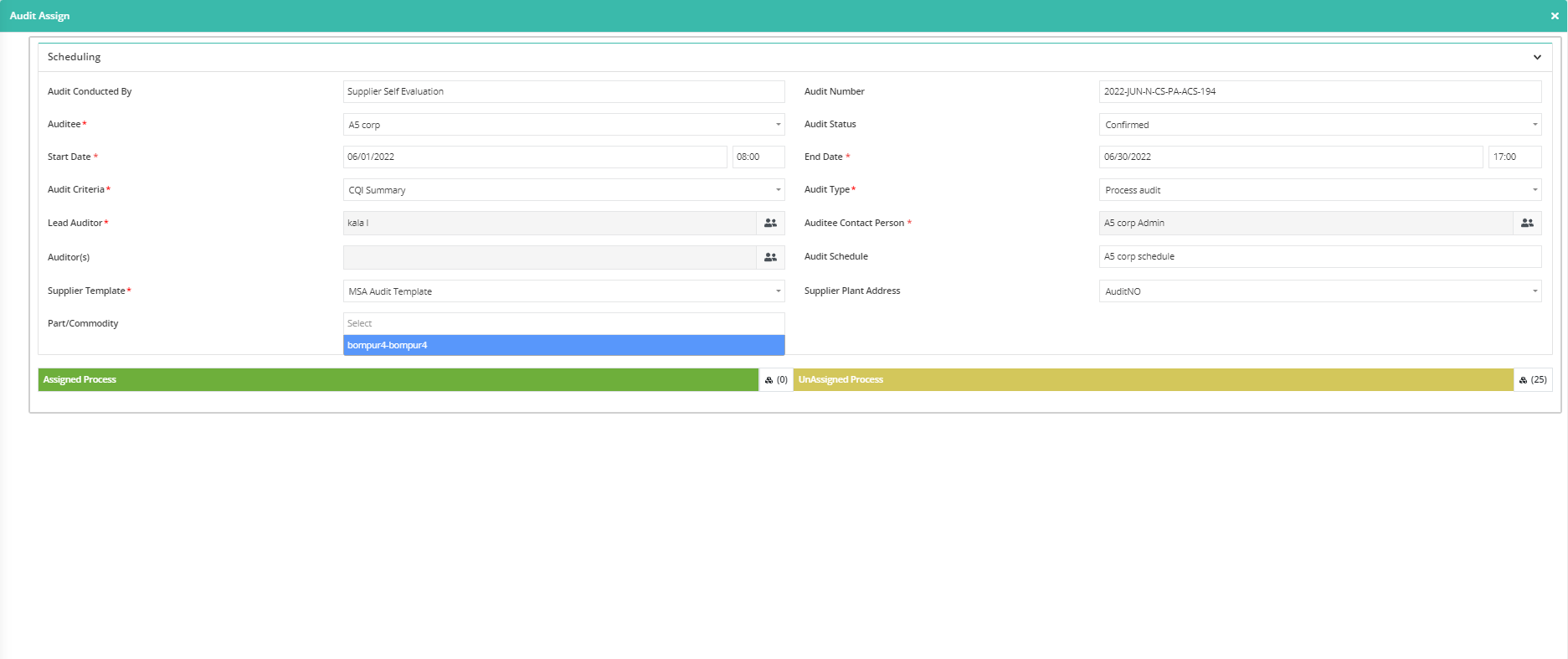The width and height of the screenshot is (1568, 659).
Task: Click the Audit Assign title text
Action: [x=39, y=16]
